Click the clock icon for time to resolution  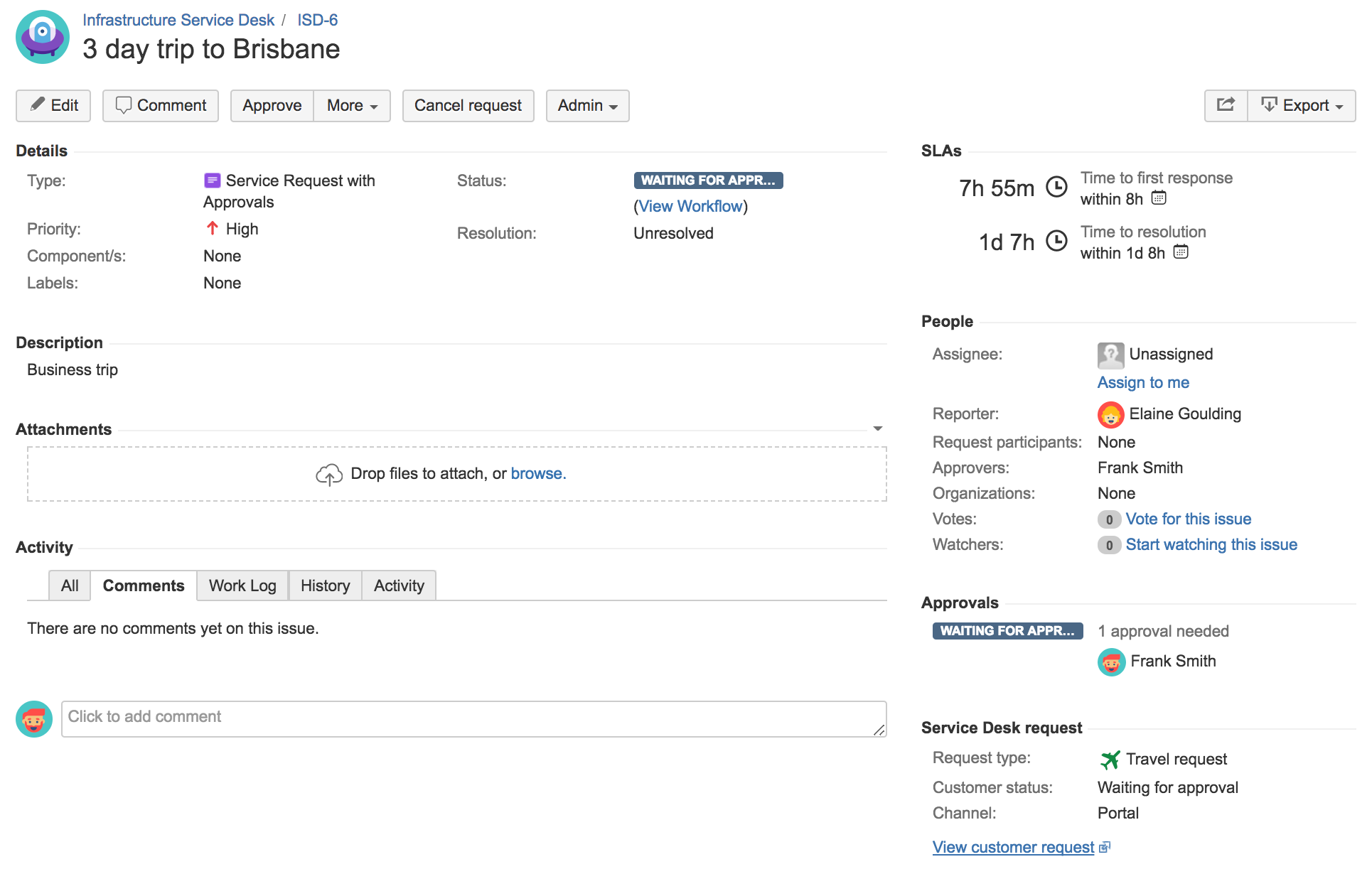pyautogui.click(x=1056, y=242)
